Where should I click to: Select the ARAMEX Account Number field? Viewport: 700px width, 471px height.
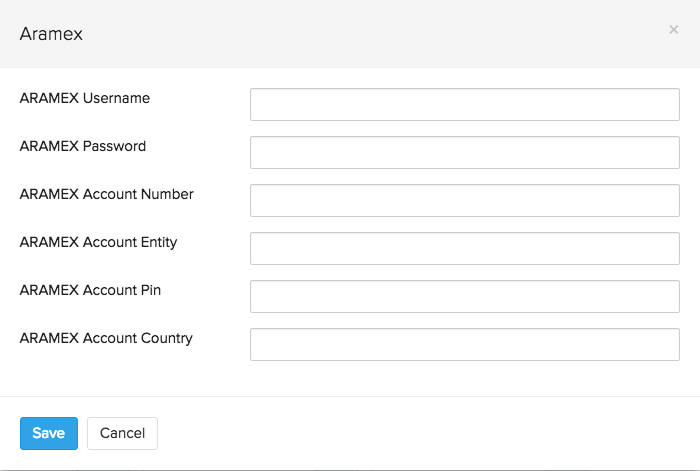464,200
